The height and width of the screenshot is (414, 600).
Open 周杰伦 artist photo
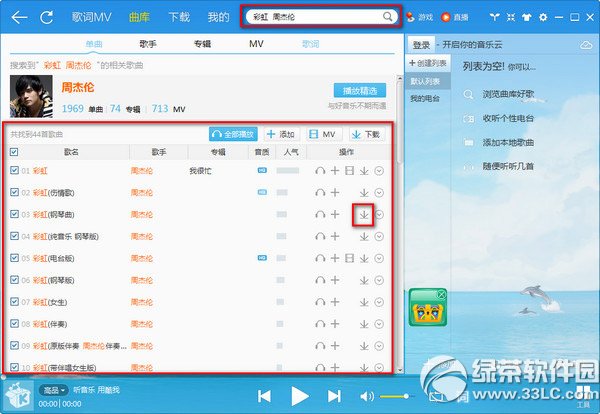(x=31, y=96)
